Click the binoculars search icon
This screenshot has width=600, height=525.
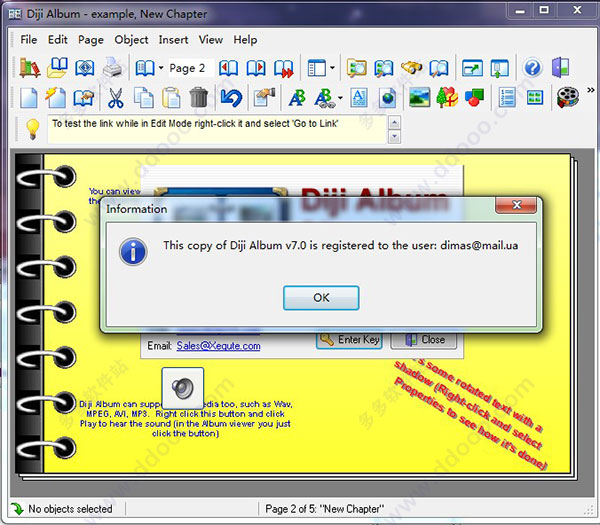[411, 68]
